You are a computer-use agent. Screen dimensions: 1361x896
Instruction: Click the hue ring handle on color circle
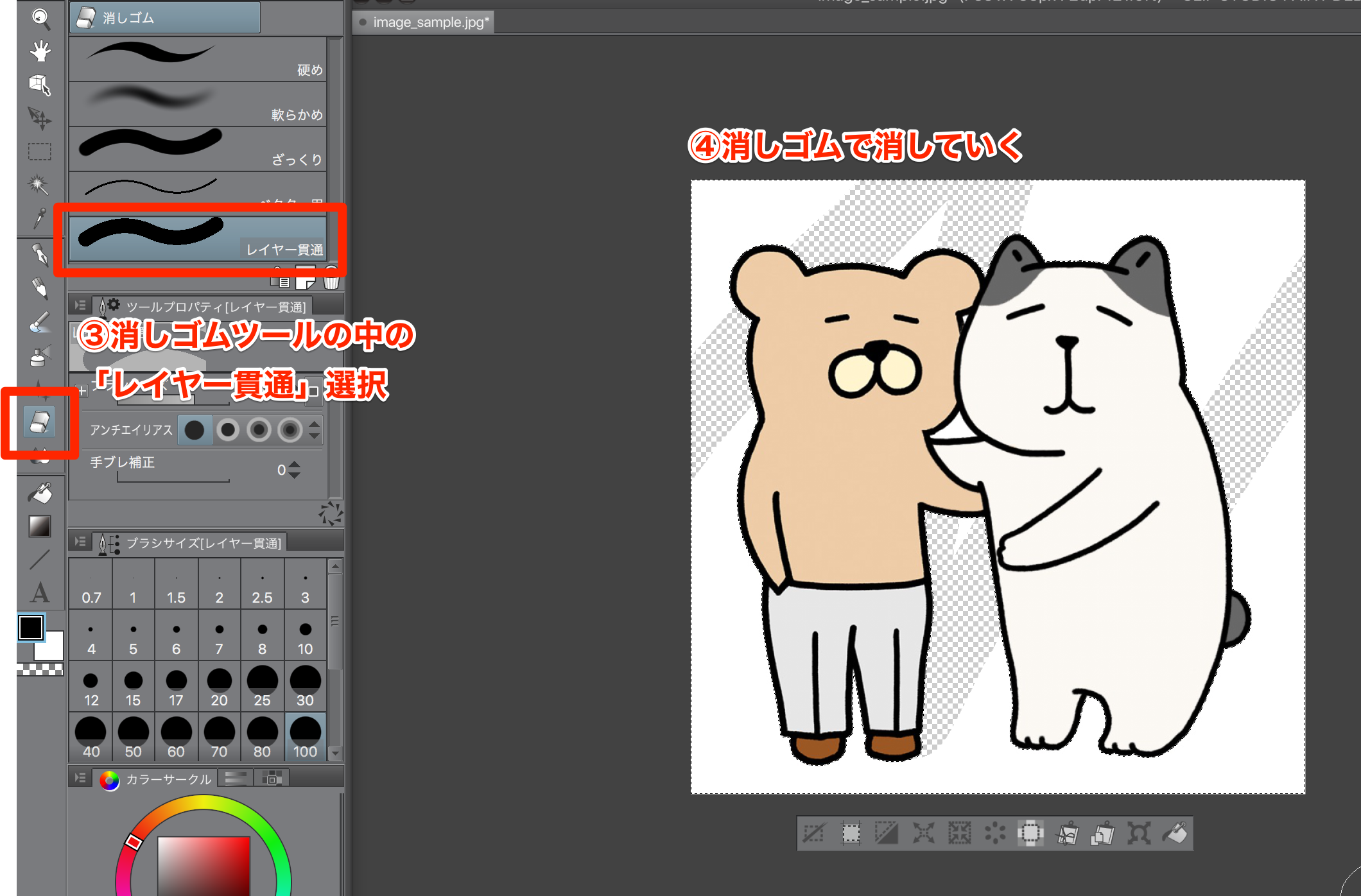coord(134,842)
